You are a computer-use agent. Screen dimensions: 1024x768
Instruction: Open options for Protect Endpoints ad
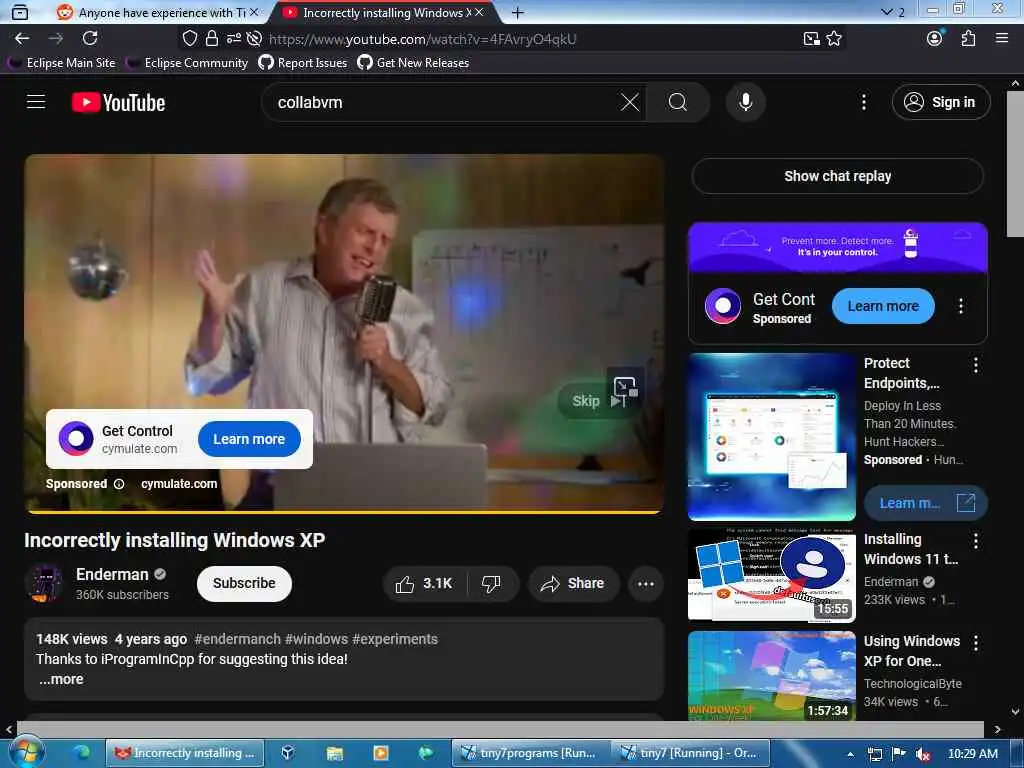[976, 364]
